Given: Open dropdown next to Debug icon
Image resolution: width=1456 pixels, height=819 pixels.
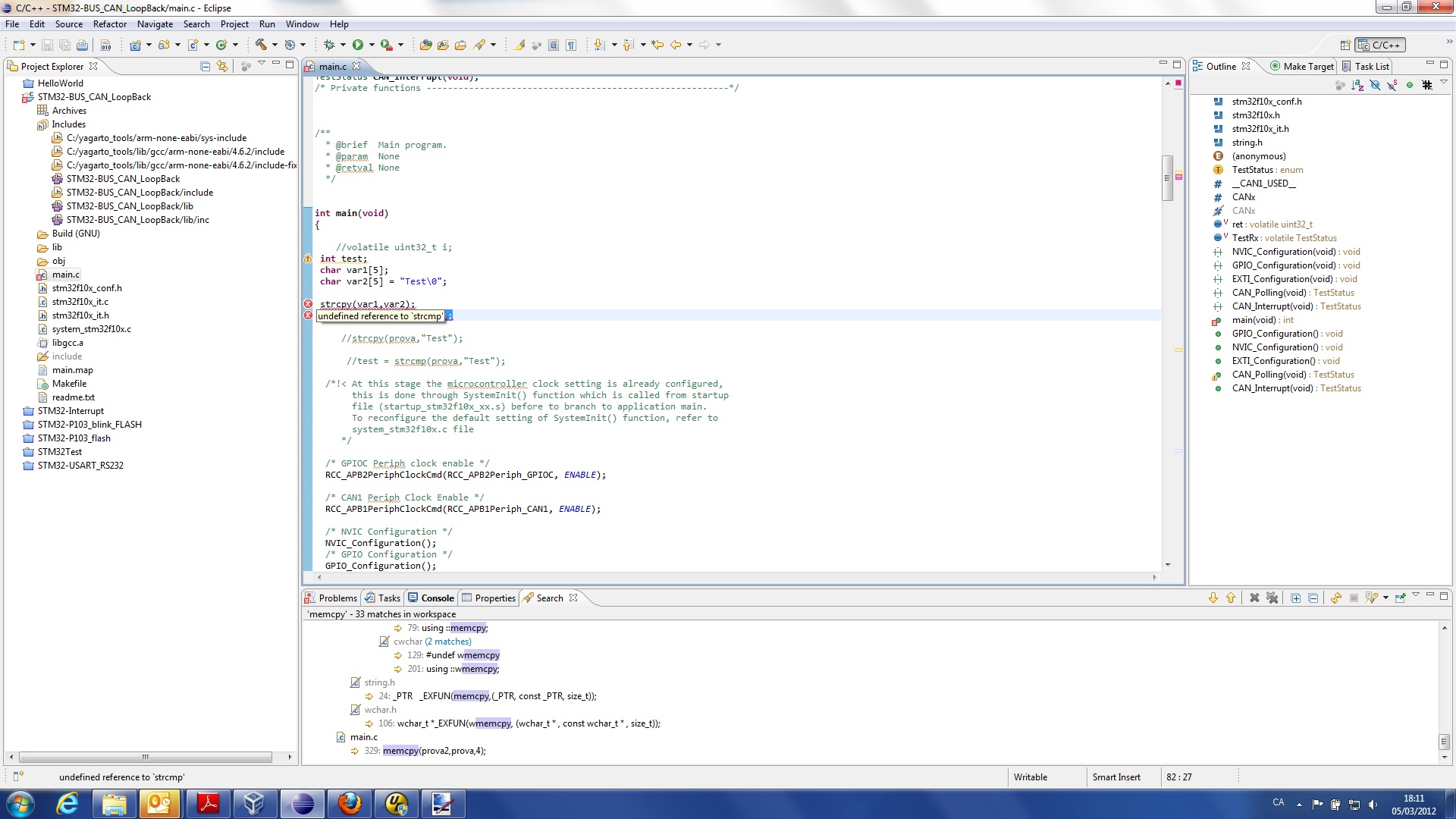Looking at the screenshot, I should (x=343, y=45).
